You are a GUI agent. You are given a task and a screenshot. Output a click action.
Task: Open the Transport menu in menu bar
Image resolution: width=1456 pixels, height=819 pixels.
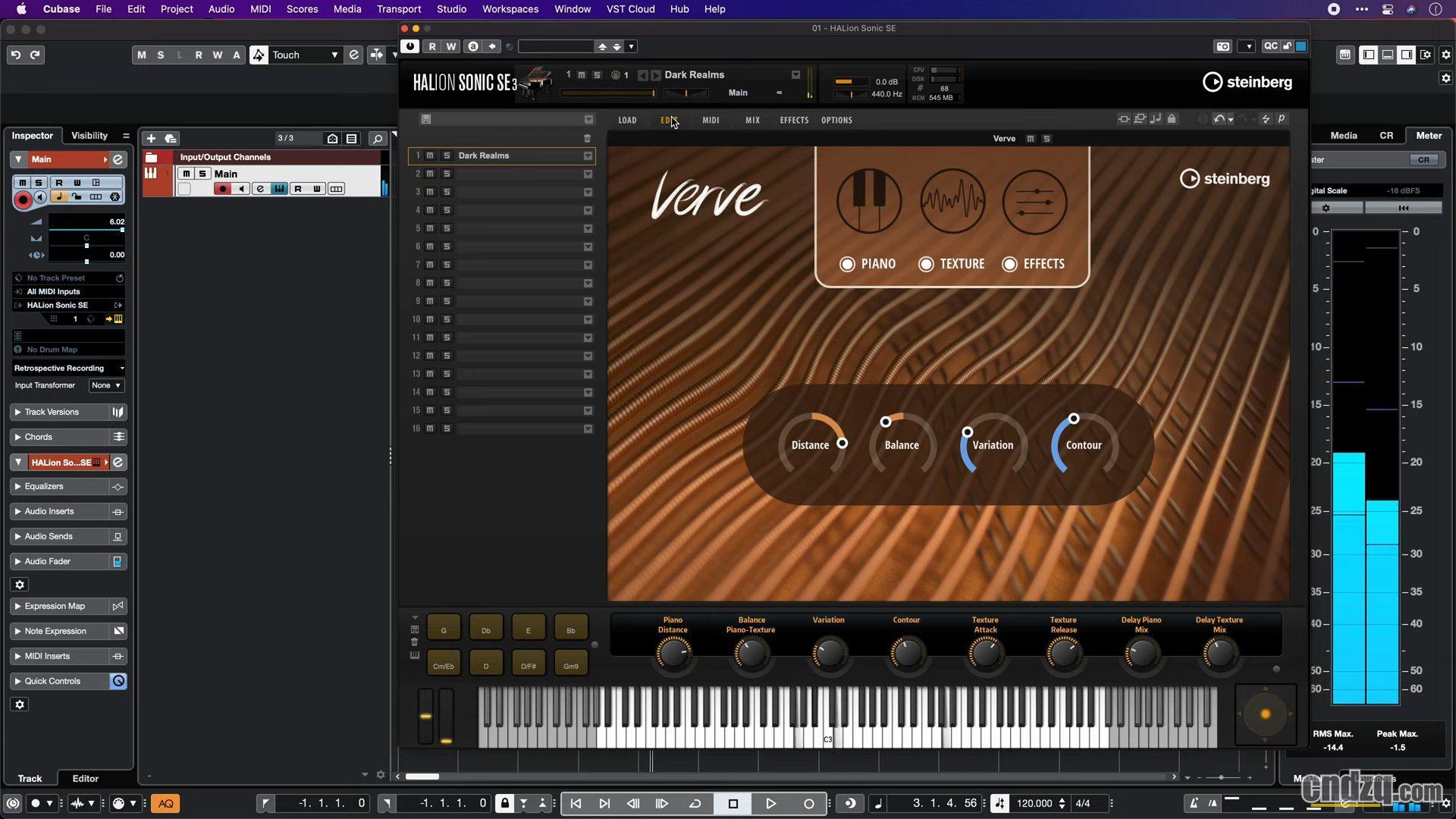[x=399, y=9]
